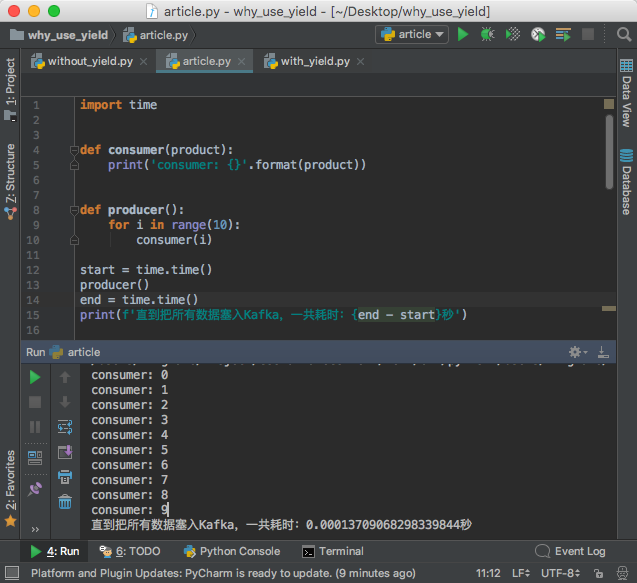Toggle the Project tool window

[10, 84]
